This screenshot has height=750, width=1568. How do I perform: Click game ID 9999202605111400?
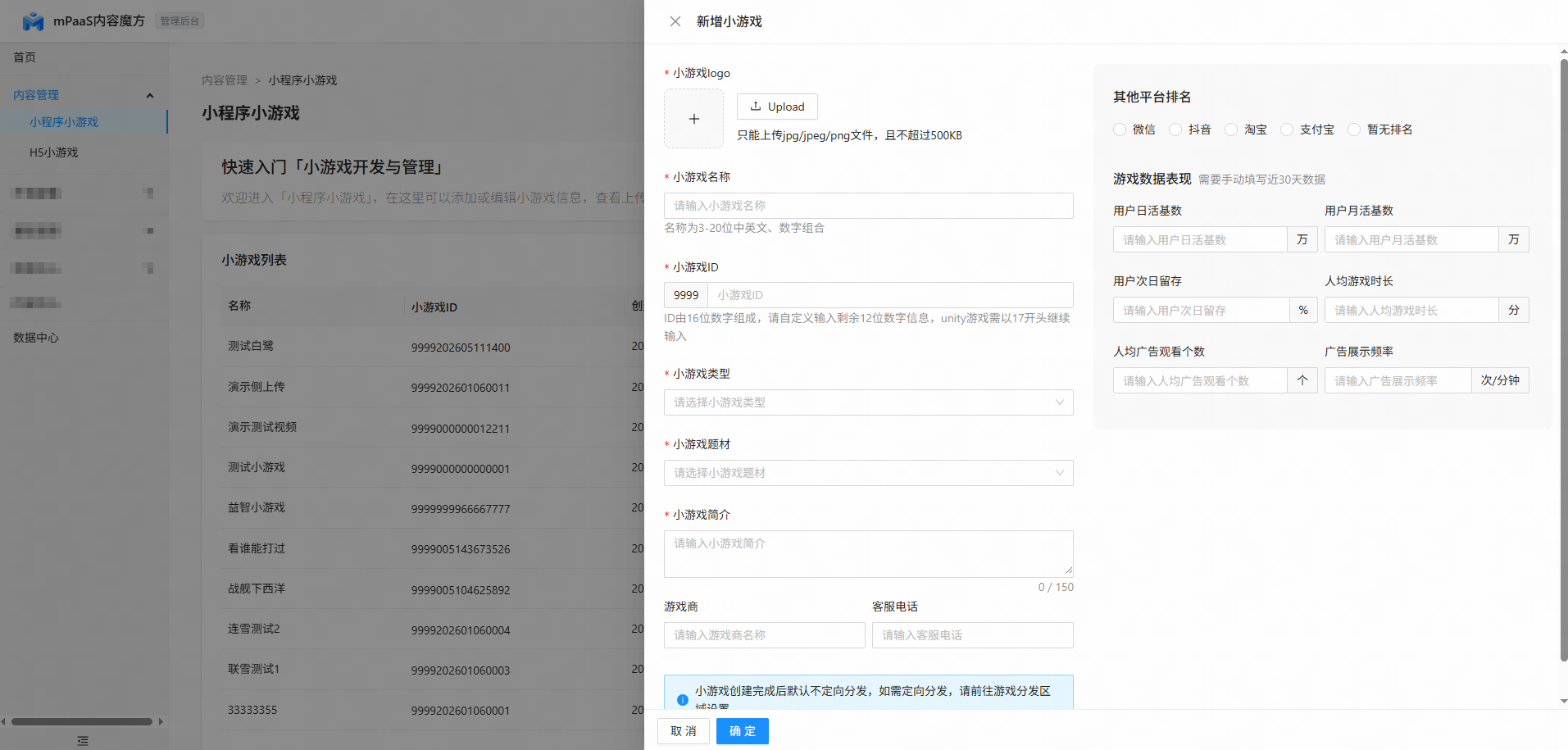tap(461, 348)
